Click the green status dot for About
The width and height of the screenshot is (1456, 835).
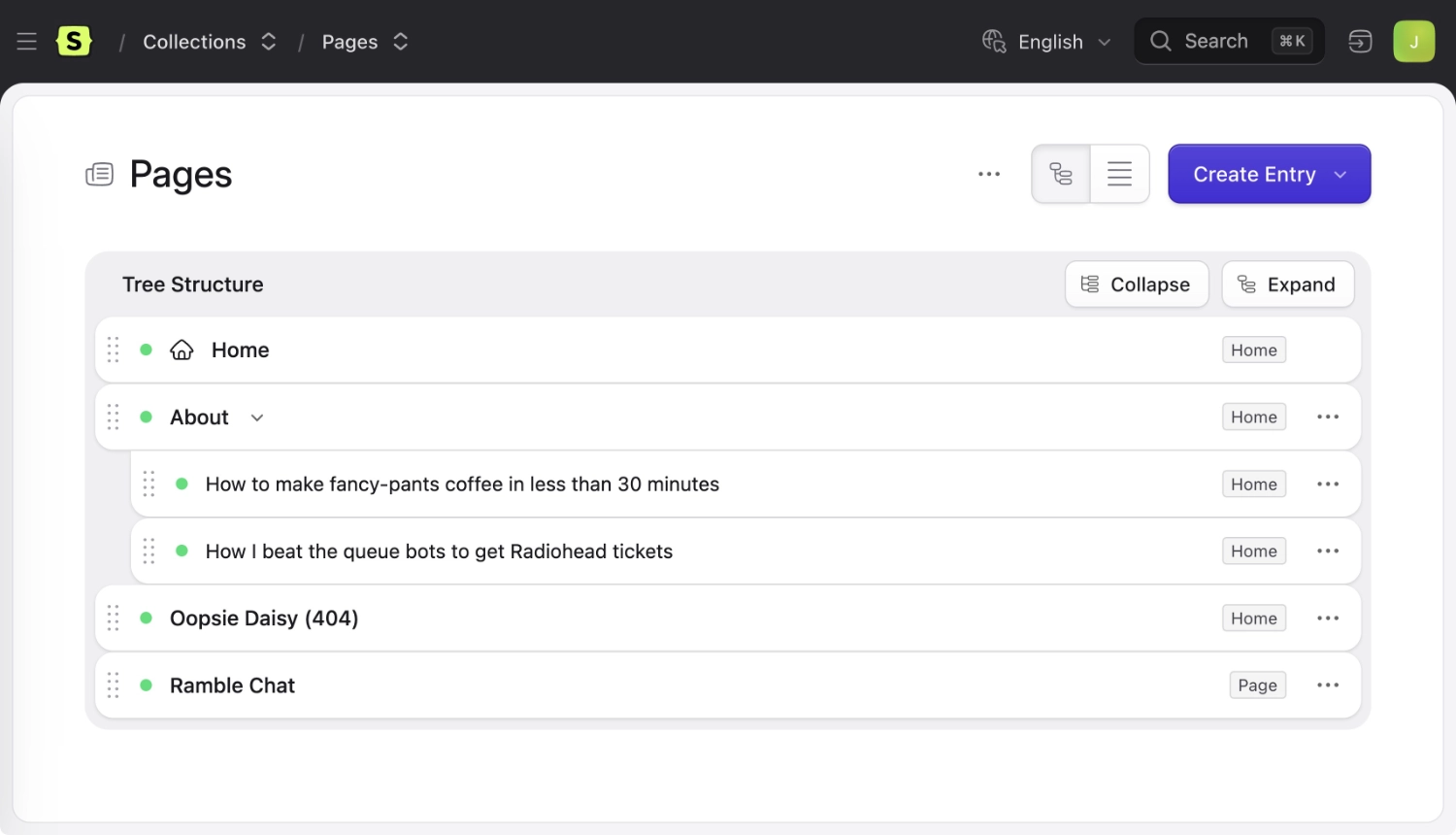point(146,417)
